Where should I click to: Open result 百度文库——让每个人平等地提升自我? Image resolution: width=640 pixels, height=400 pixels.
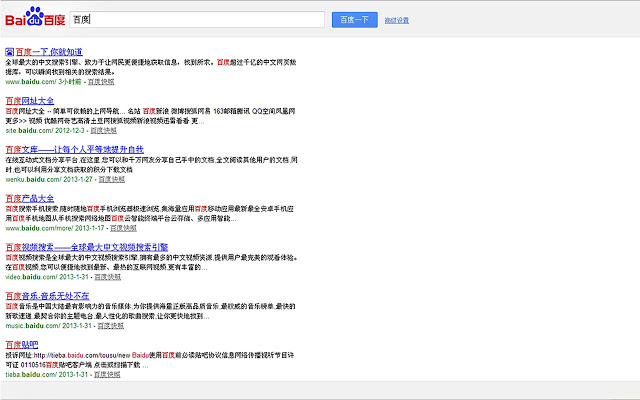[x=74, y=149]
